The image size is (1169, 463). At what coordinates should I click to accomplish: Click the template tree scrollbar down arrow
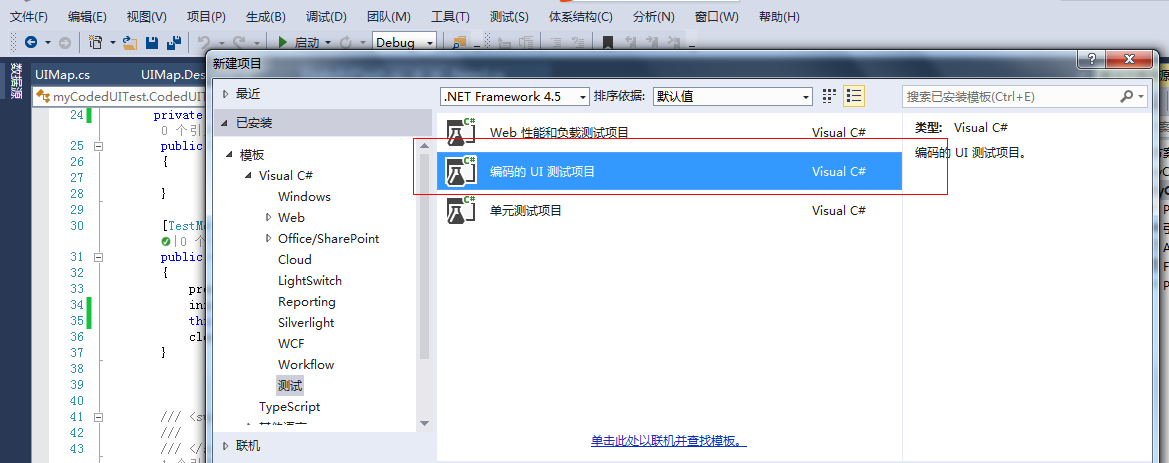(424, 423)
